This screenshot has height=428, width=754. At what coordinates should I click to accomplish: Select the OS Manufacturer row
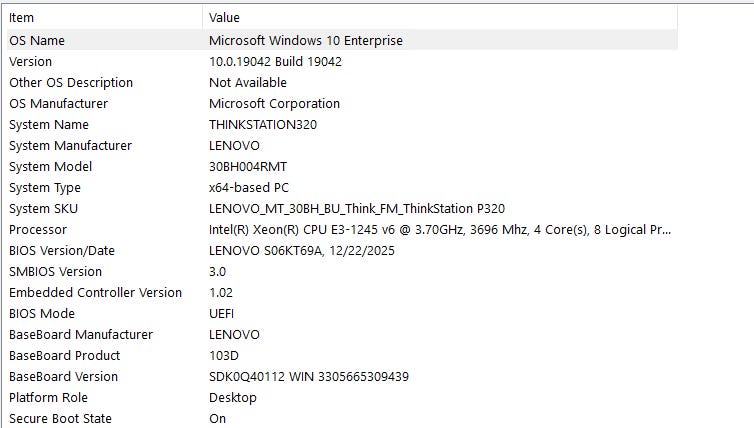[342, 103]
